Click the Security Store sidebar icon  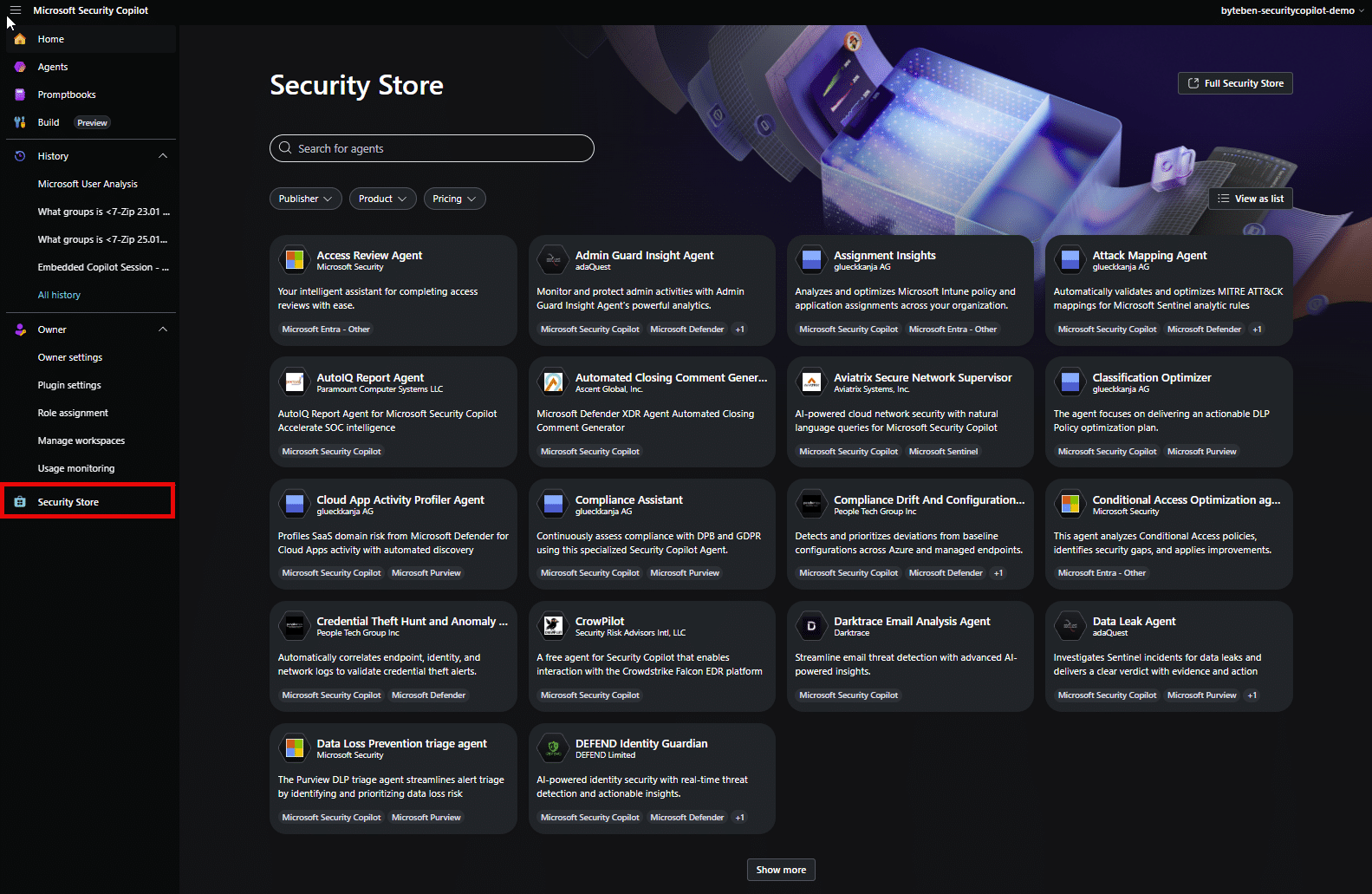pos(20,502)
